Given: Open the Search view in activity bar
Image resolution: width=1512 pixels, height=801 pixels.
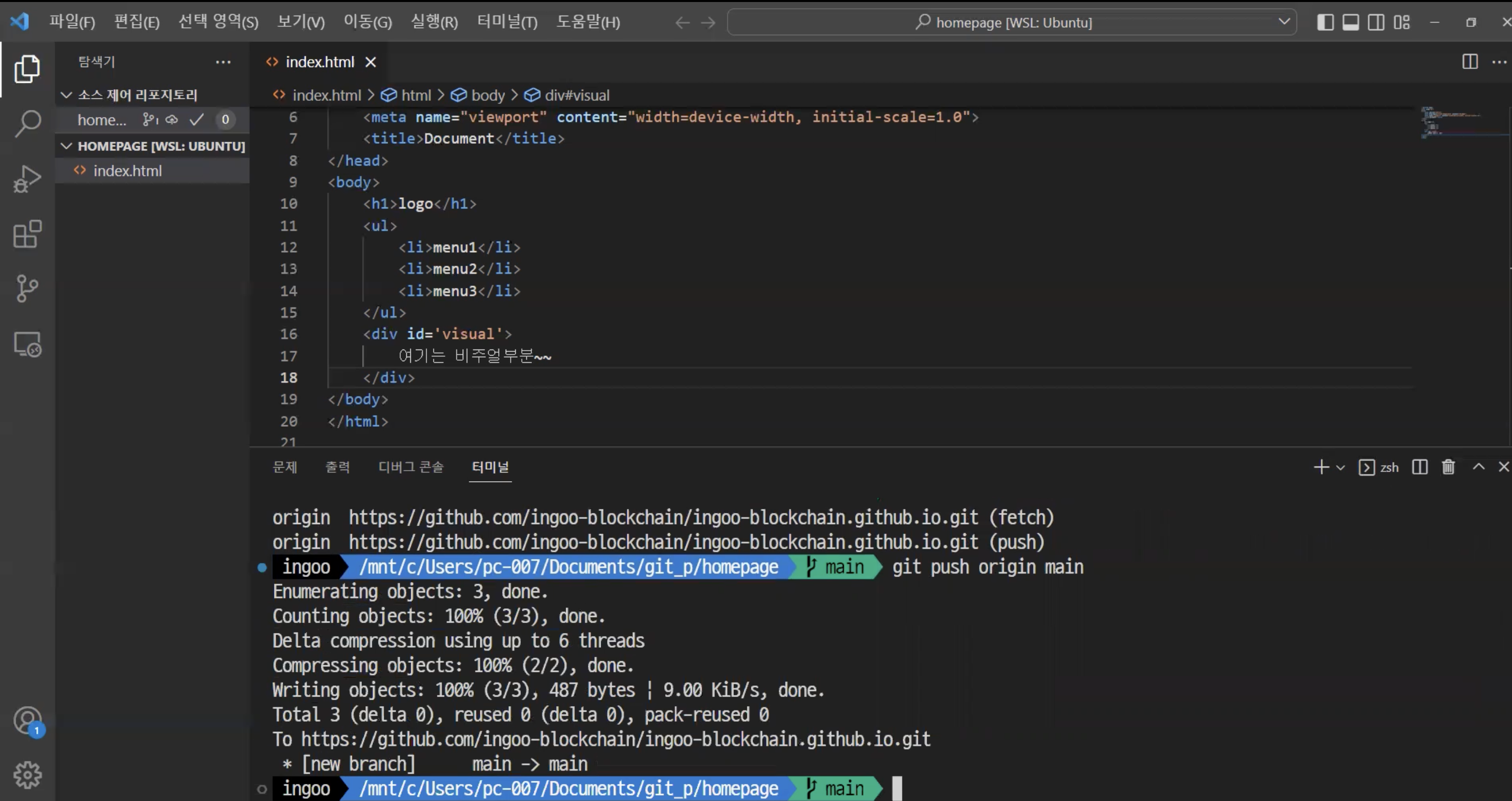Looking at the screenshot, I should [x=28, y=123].
